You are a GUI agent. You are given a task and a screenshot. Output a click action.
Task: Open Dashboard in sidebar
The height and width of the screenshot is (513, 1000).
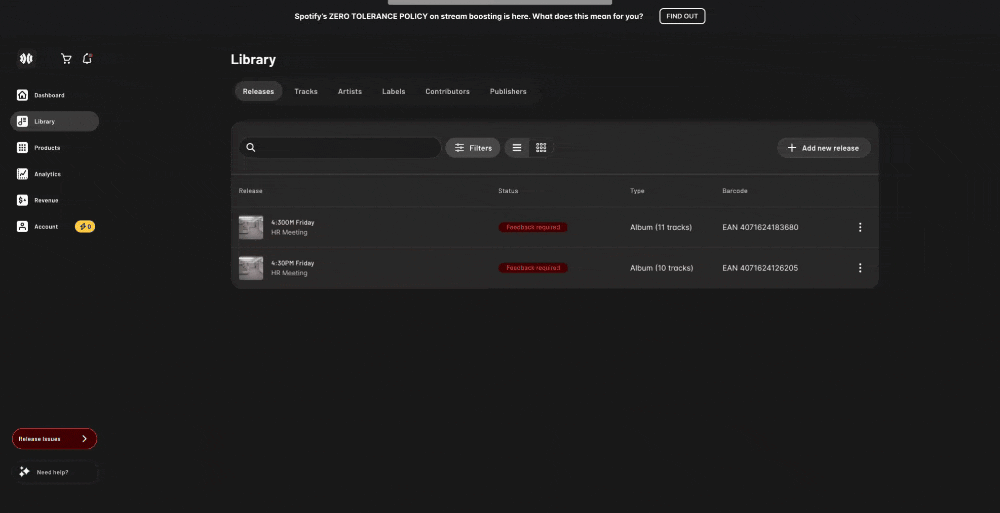[x=54, y=95]
